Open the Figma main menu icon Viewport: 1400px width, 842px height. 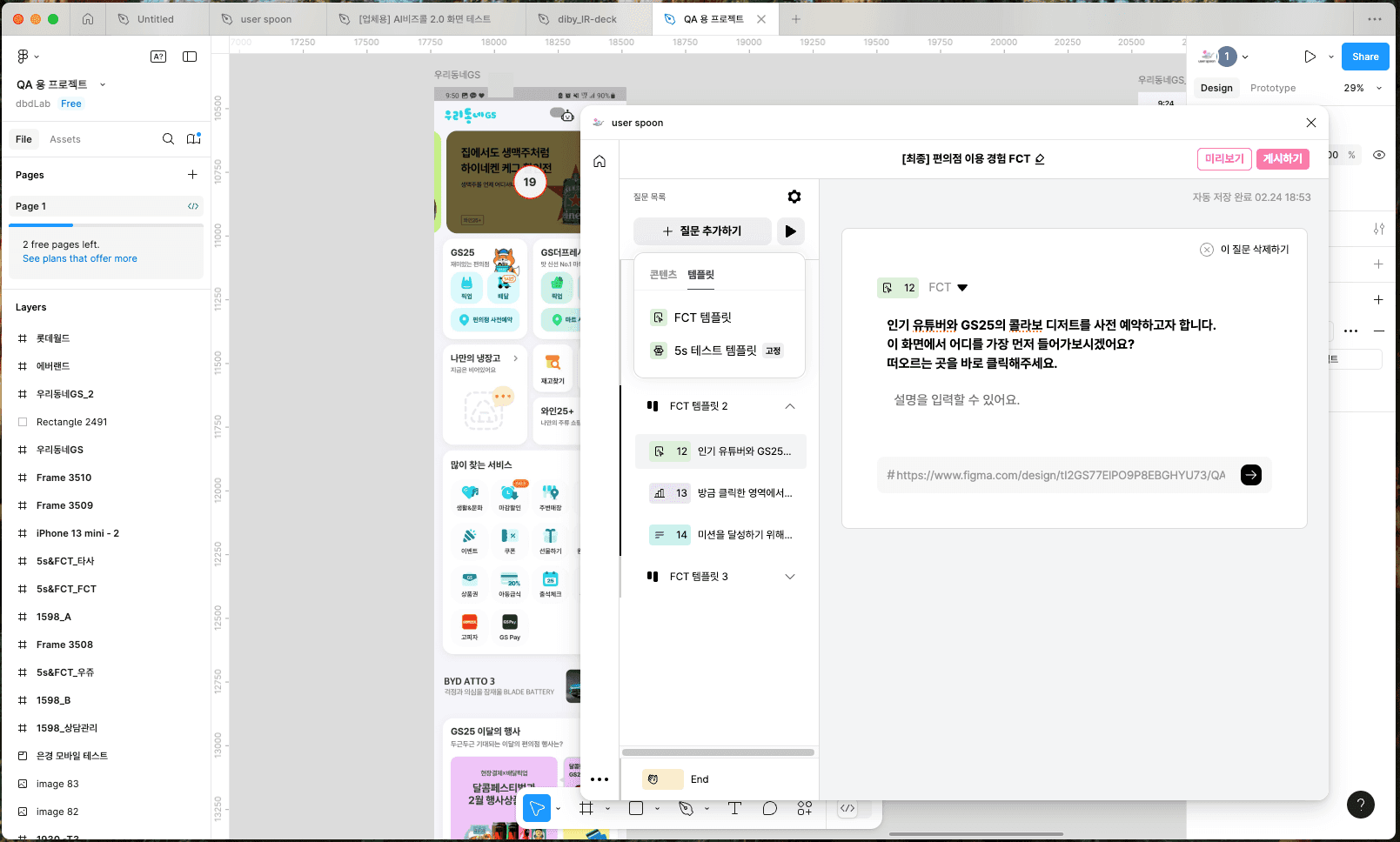23,57
